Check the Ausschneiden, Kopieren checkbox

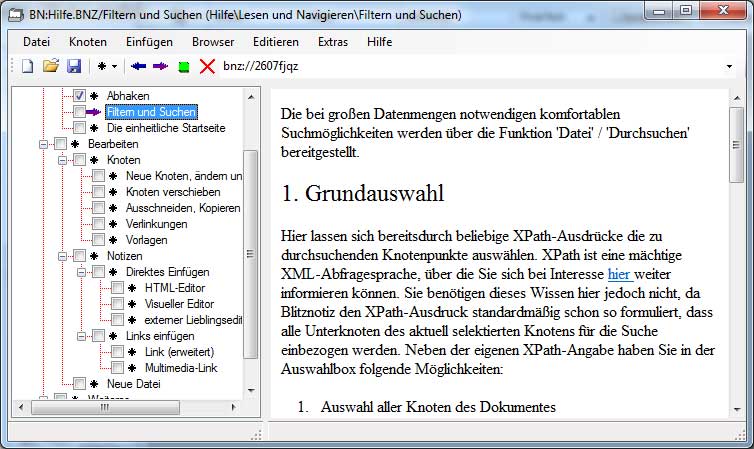tap(98, 207)
